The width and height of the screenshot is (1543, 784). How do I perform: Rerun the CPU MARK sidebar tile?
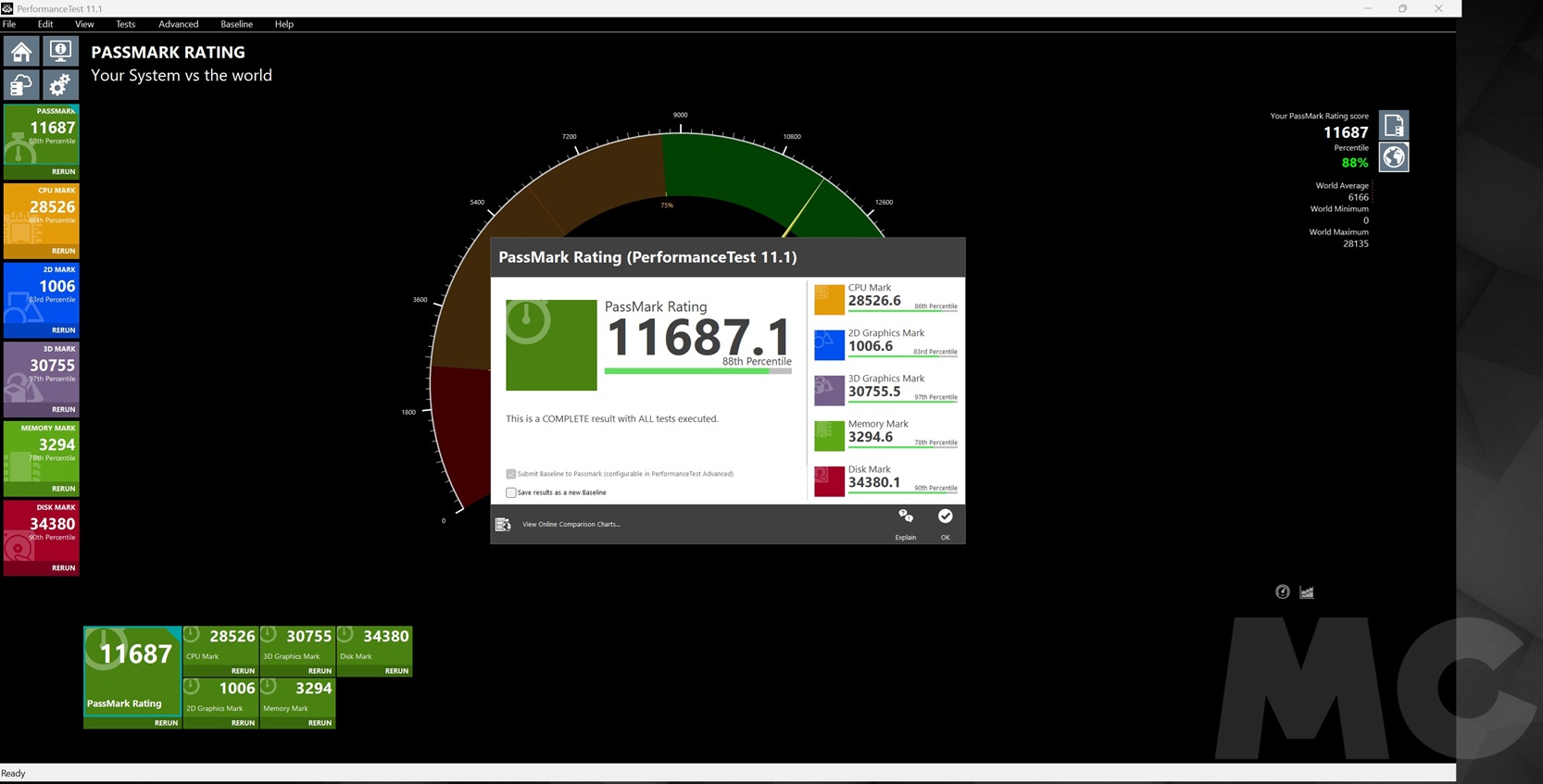(x=63, y=251)
